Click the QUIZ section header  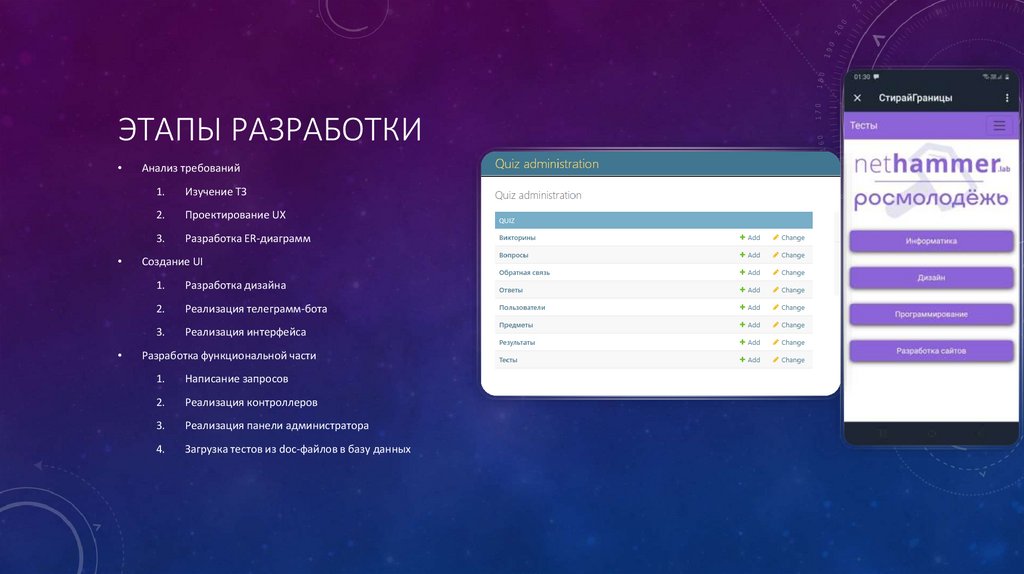pos(507,220)
